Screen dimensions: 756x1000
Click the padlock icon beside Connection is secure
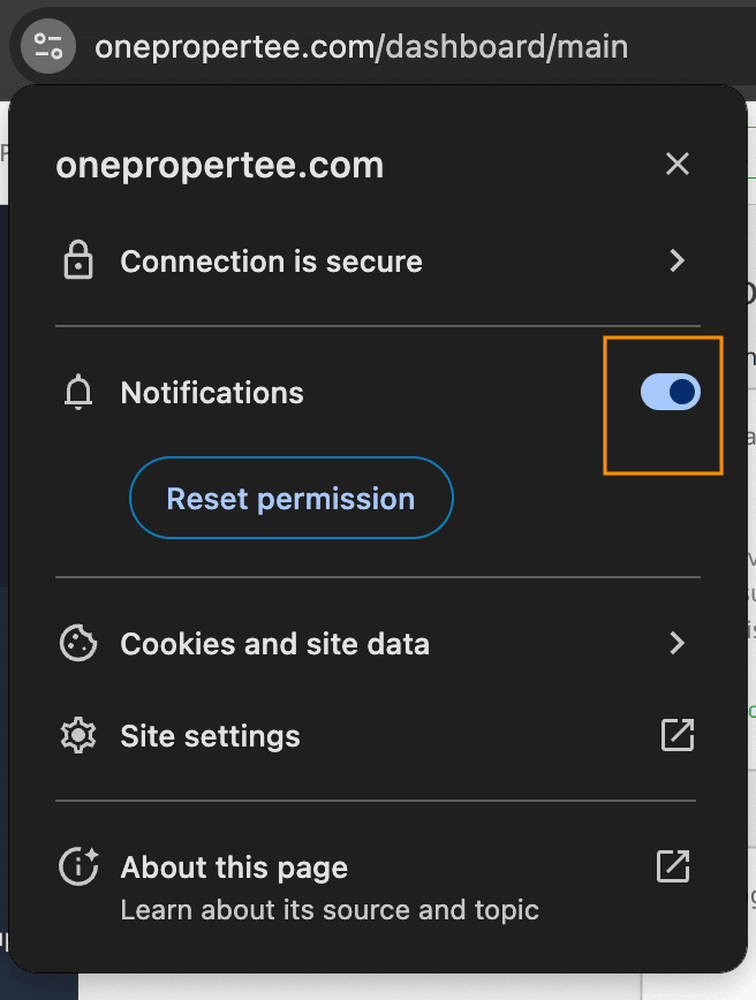click(x=78, y=260)
